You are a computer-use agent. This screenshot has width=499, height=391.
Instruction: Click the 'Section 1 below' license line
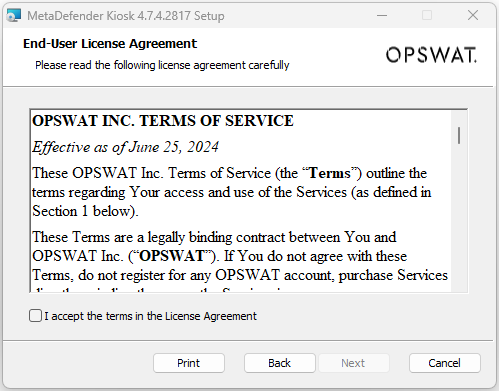click(x=85, y=211)
